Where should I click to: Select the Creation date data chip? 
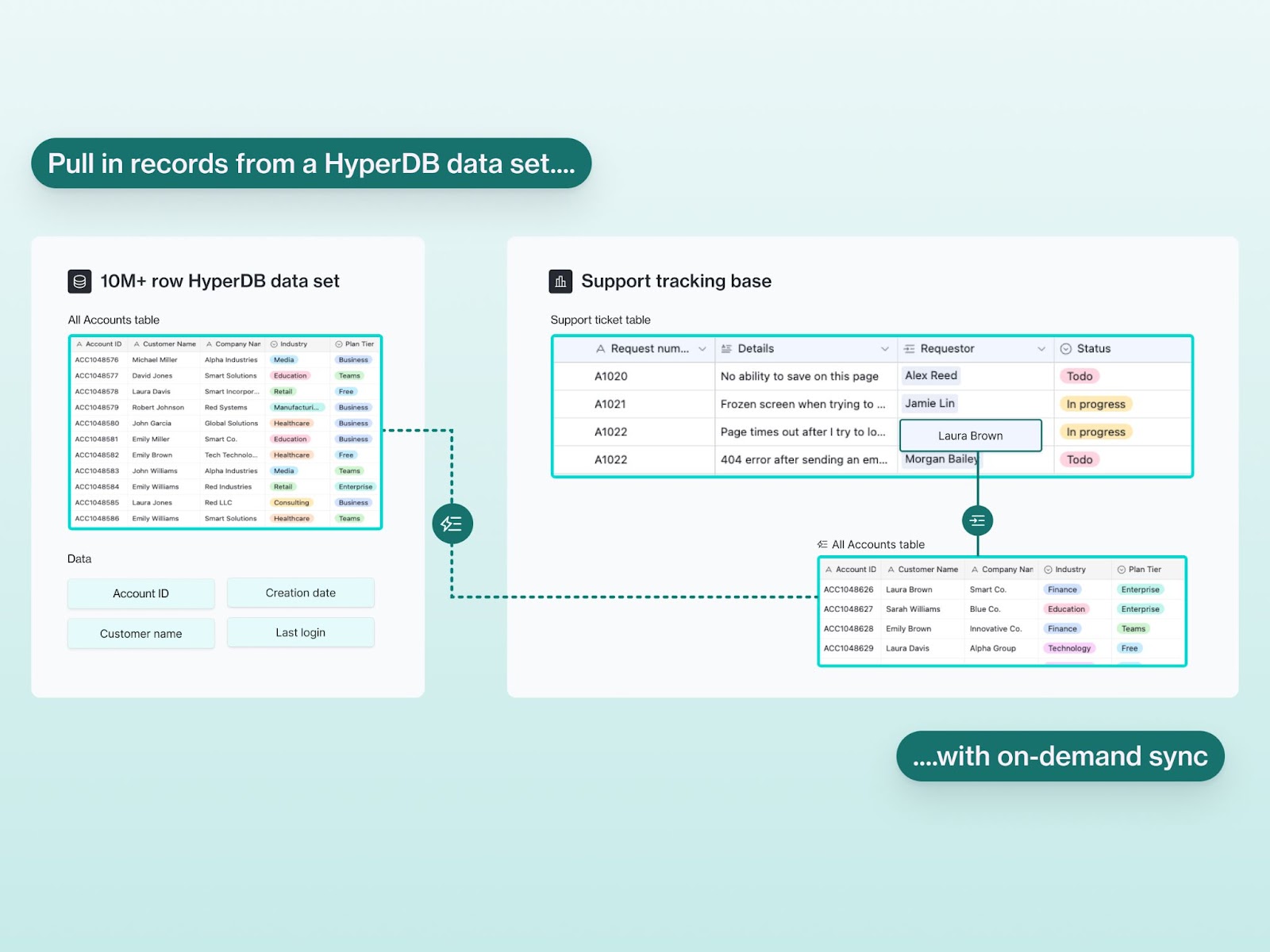point(301,593)
